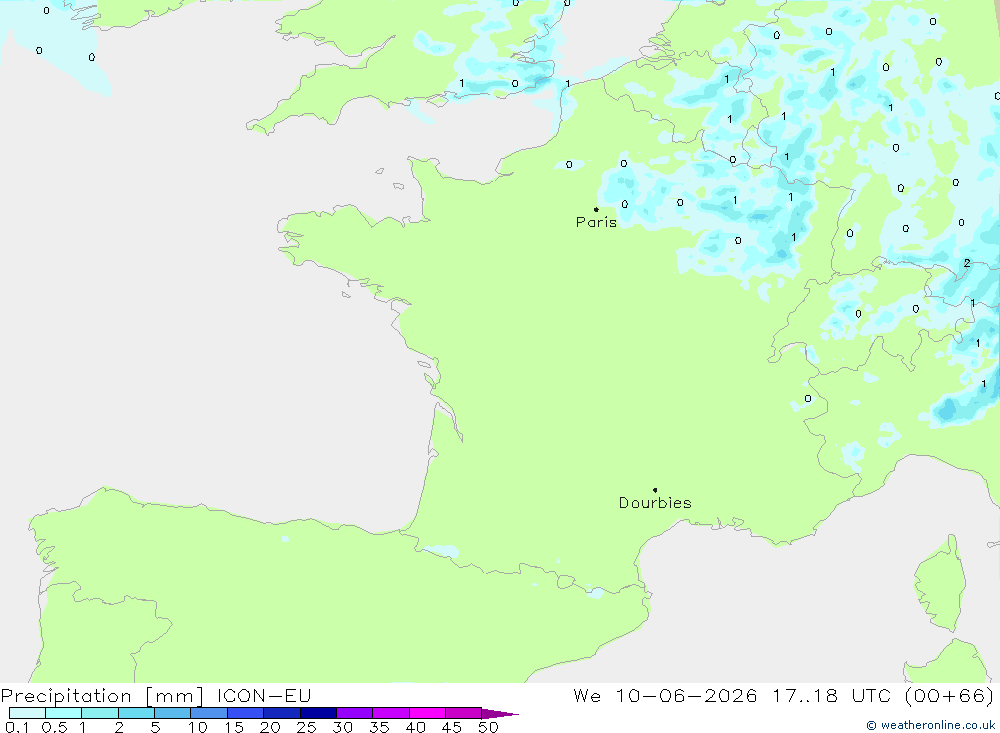Click the Dourbies location label
The image size is (1000, 733).
pos(655,503)
